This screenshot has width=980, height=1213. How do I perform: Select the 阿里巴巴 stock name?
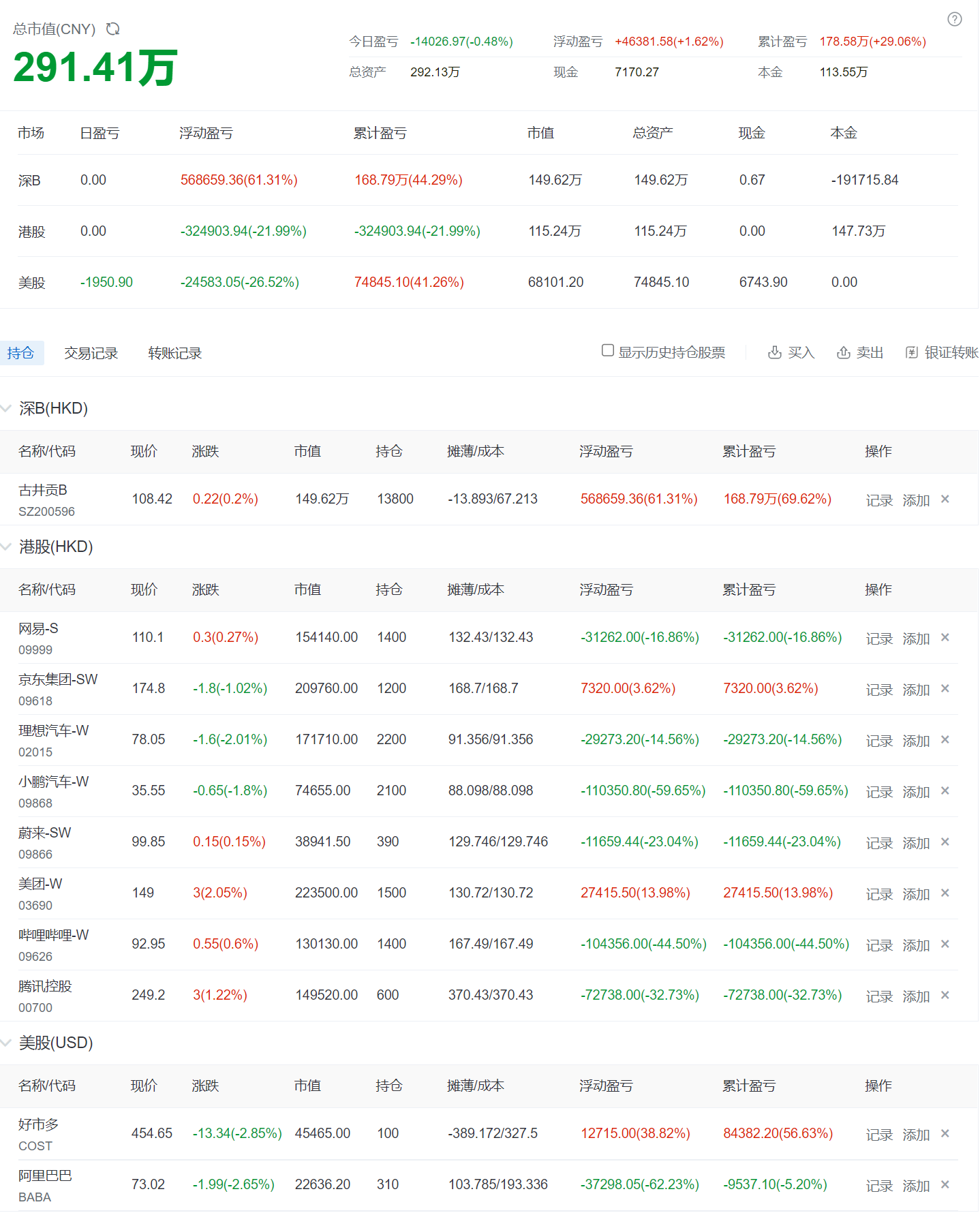coord(45,1176)
